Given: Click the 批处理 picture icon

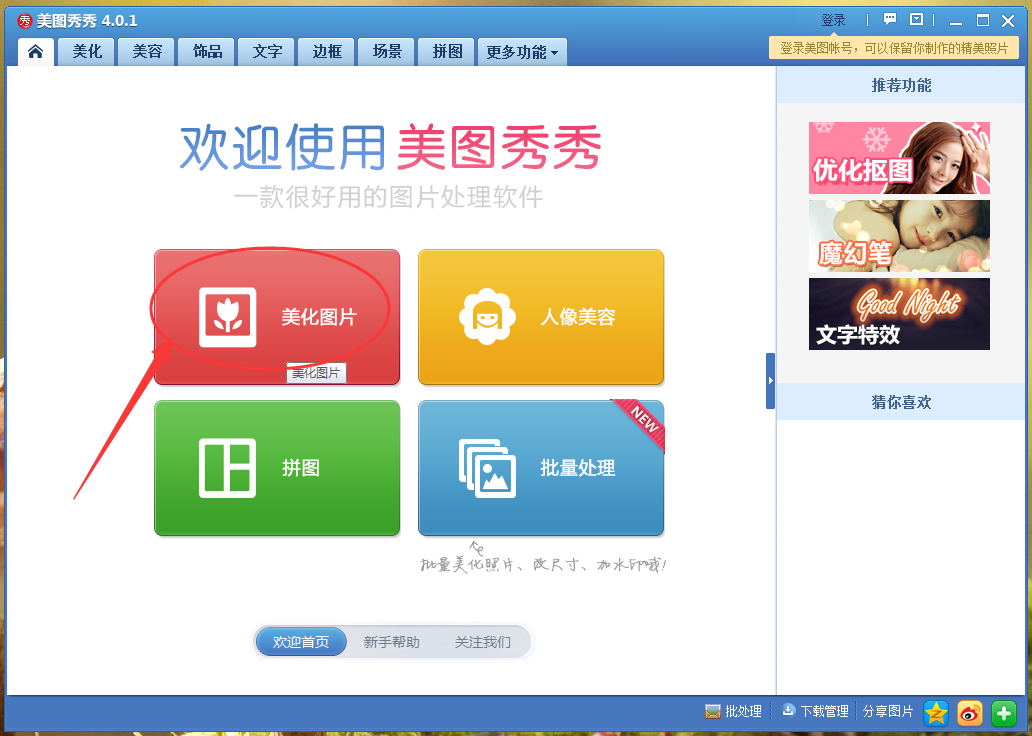Looking at the screenshot, I should 713,712.
